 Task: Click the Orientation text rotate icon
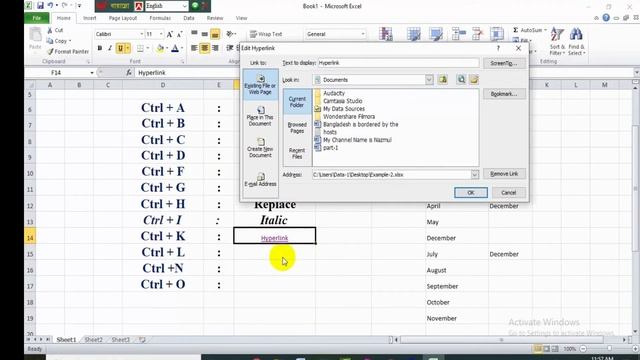click(230, 34)
